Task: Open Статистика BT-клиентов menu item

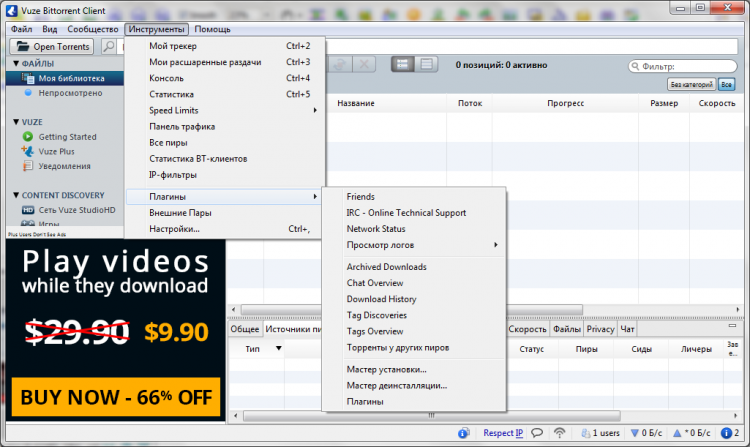Action: tap(225, 159)
